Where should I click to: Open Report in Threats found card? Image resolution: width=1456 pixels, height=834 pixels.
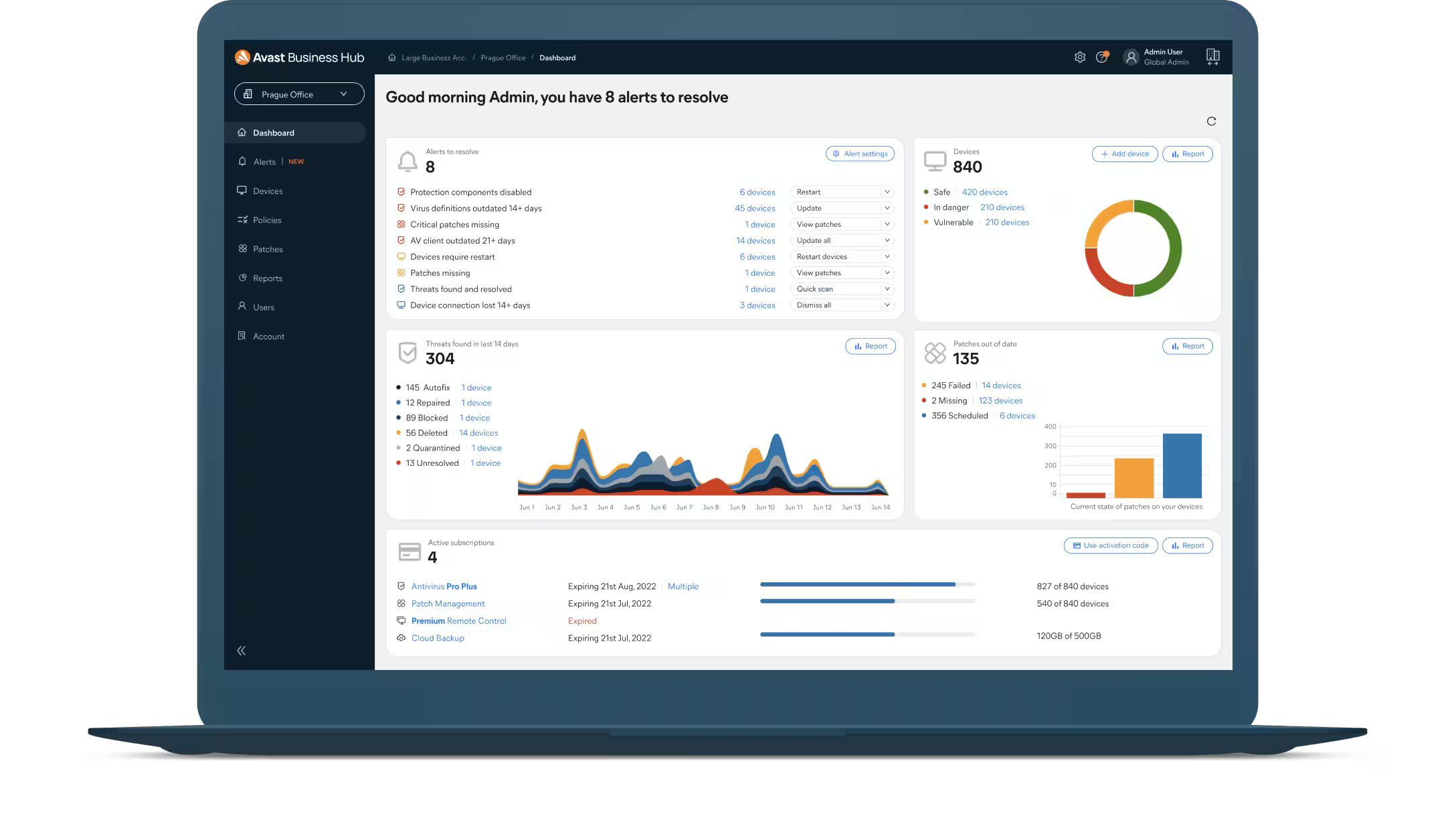point(871,346)
